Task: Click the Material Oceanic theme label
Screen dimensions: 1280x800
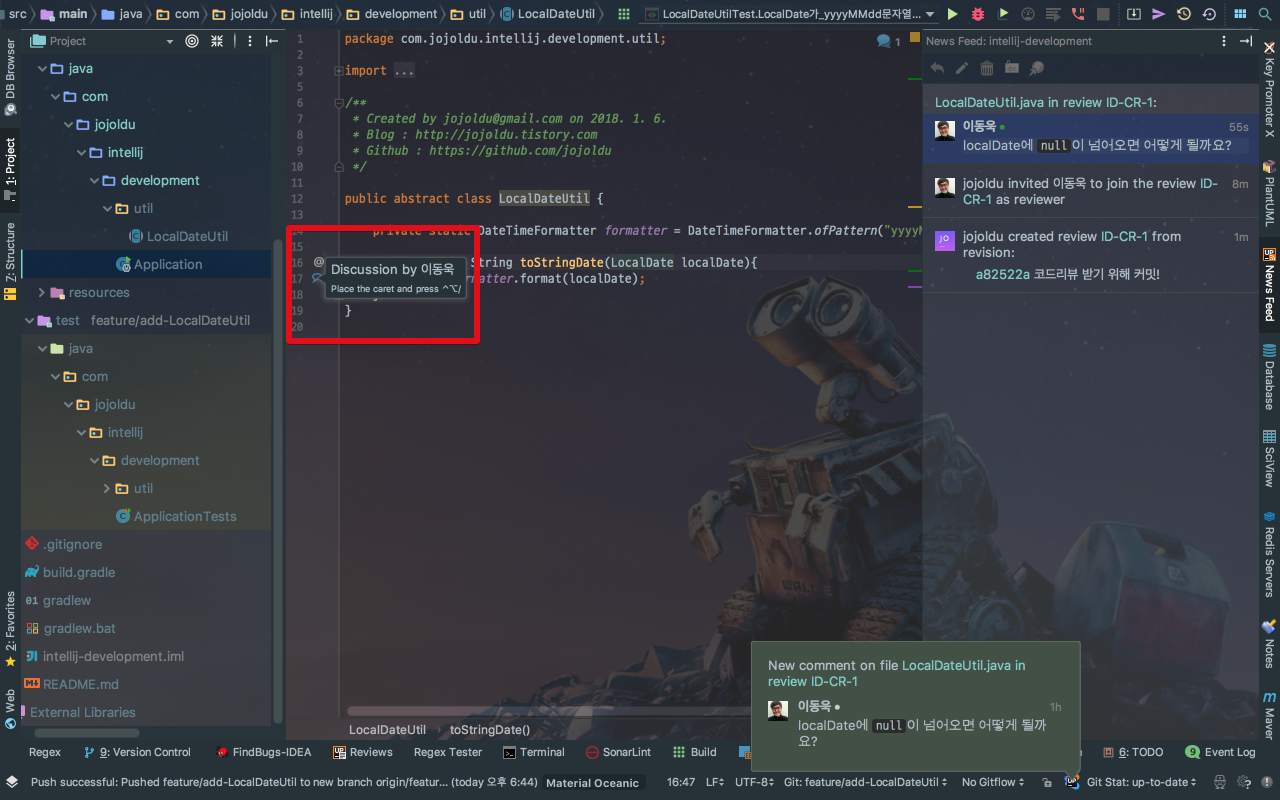Action: (x=592, y=783)
